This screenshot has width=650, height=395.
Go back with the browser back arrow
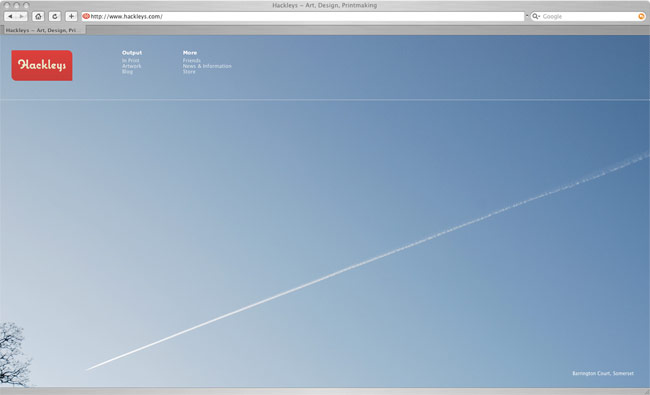point(10,17)
